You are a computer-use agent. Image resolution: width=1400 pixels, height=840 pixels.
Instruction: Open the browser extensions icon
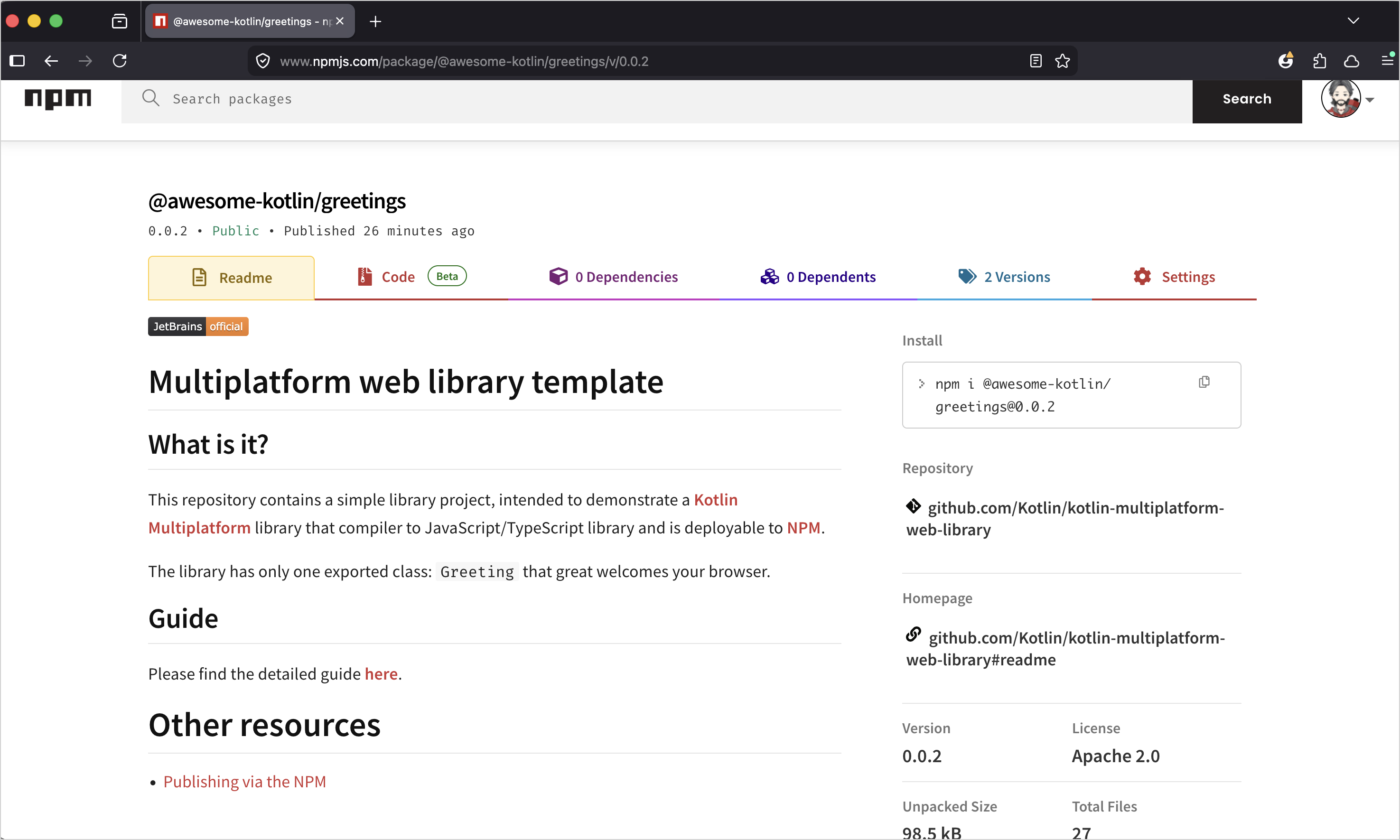coord(1319,61)
